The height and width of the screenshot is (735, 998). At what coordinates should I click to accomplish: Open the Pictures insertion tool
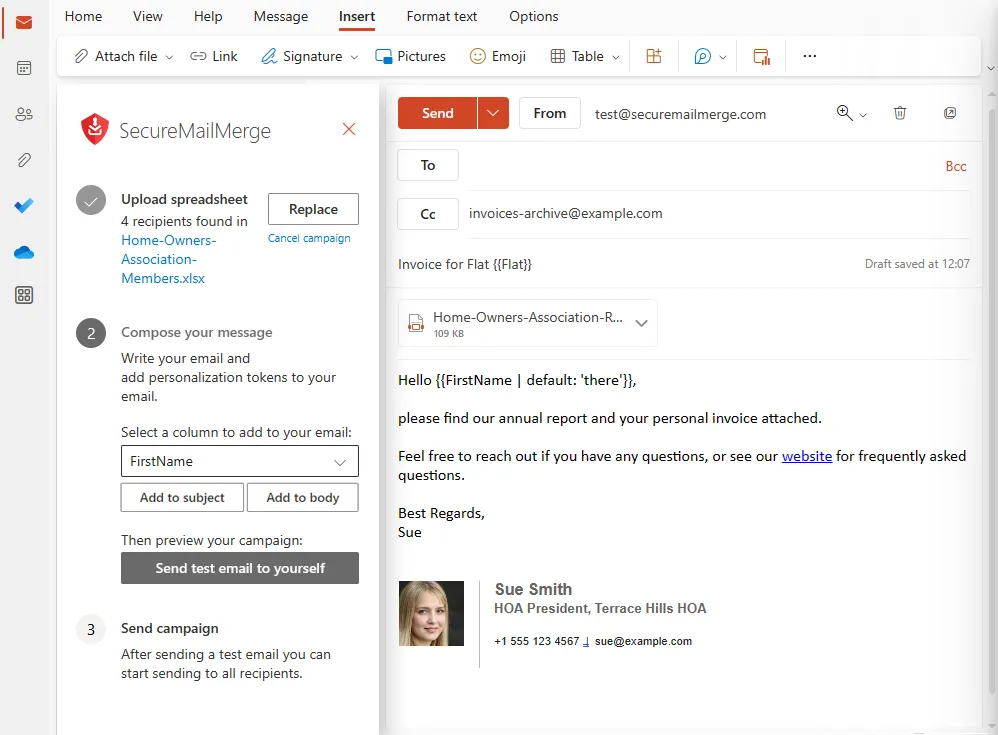(x=410, y=56)
